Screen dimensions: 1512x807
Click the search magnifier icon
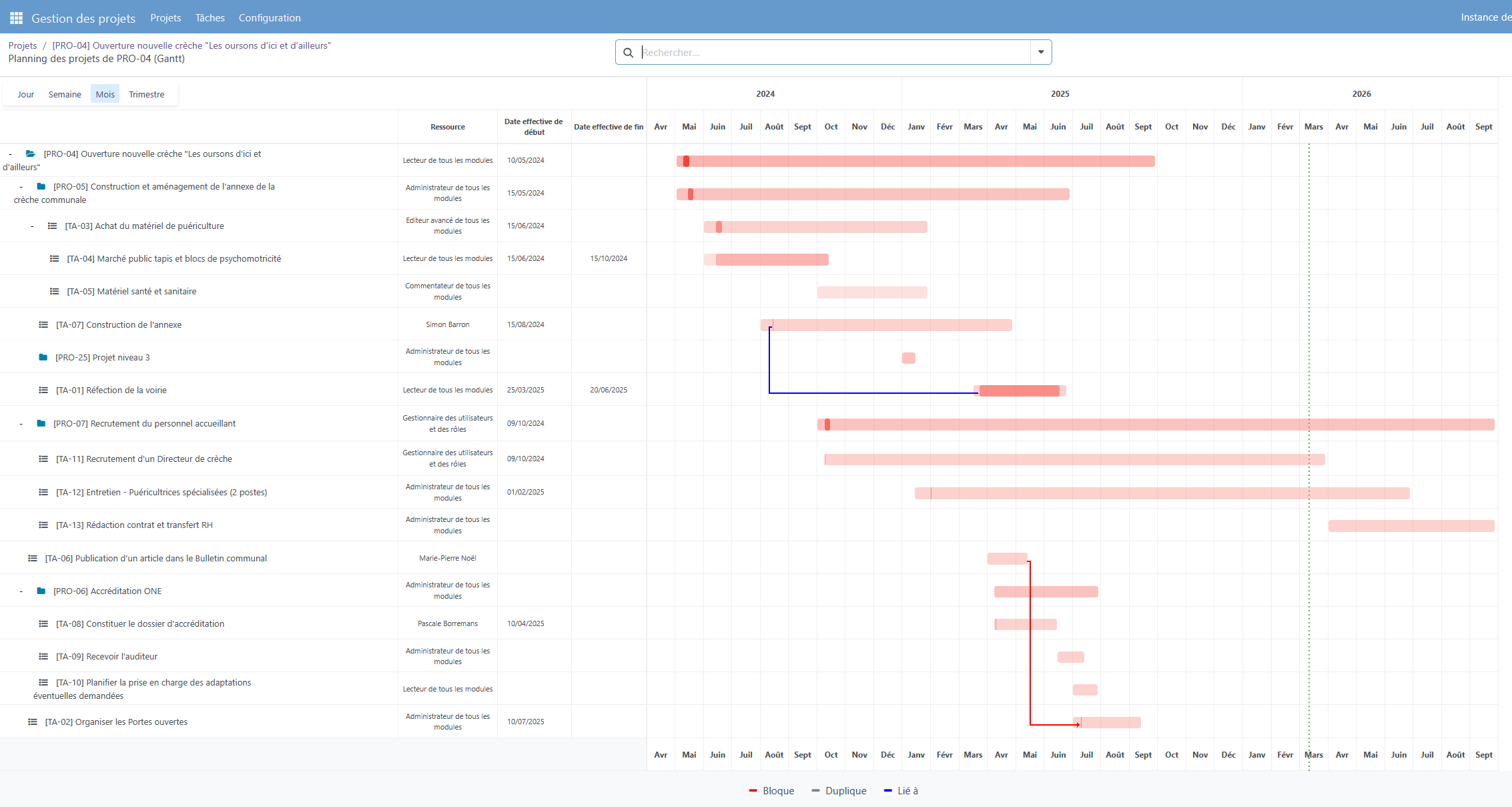click(x=628, y=53)
